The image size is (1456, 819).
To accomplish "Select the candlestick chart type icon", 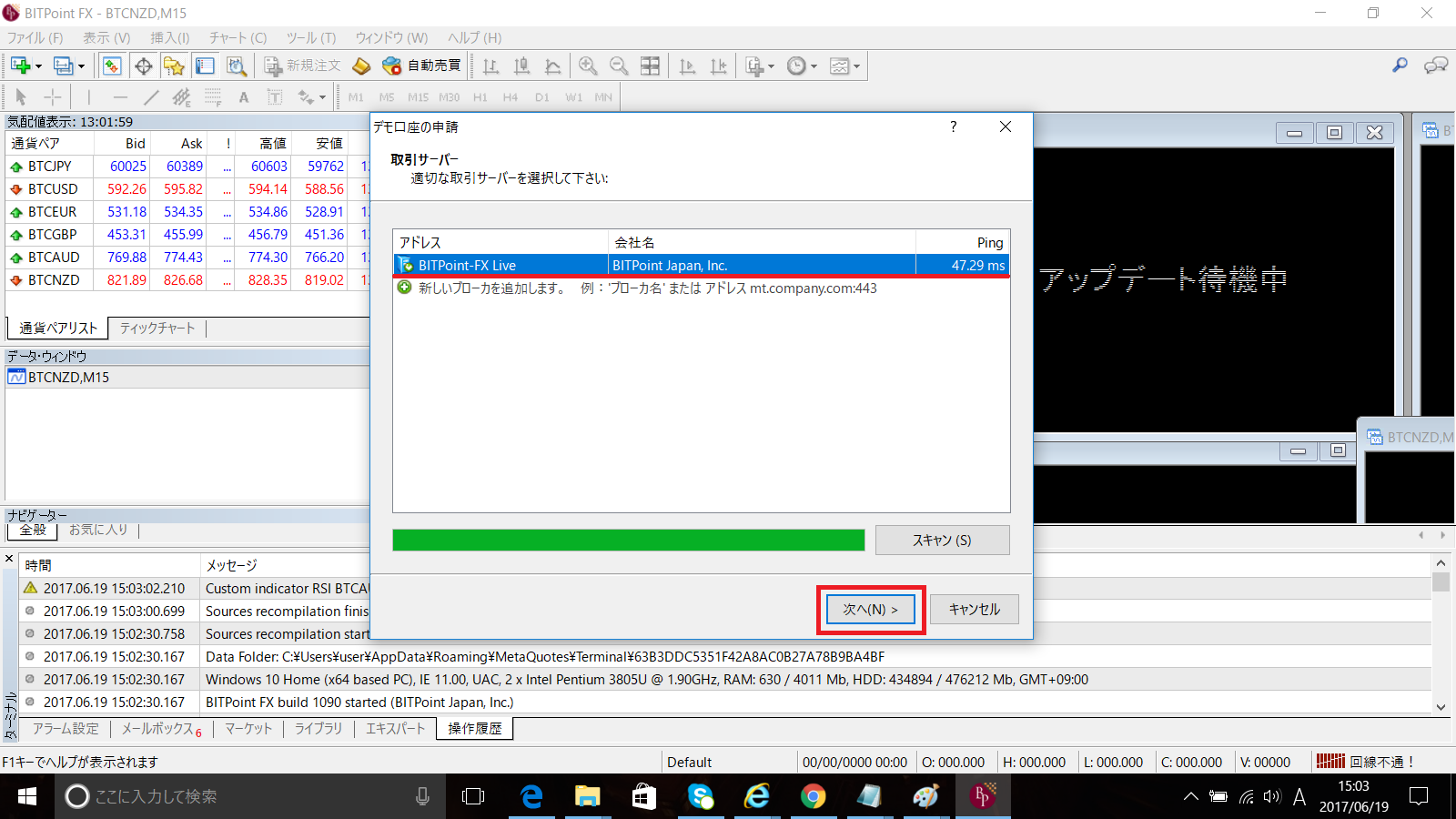I will (522, 66).
